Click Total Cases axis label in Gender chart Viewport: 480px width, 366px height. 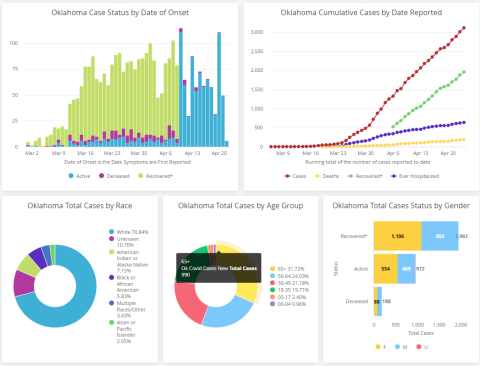tap(421, 333)
